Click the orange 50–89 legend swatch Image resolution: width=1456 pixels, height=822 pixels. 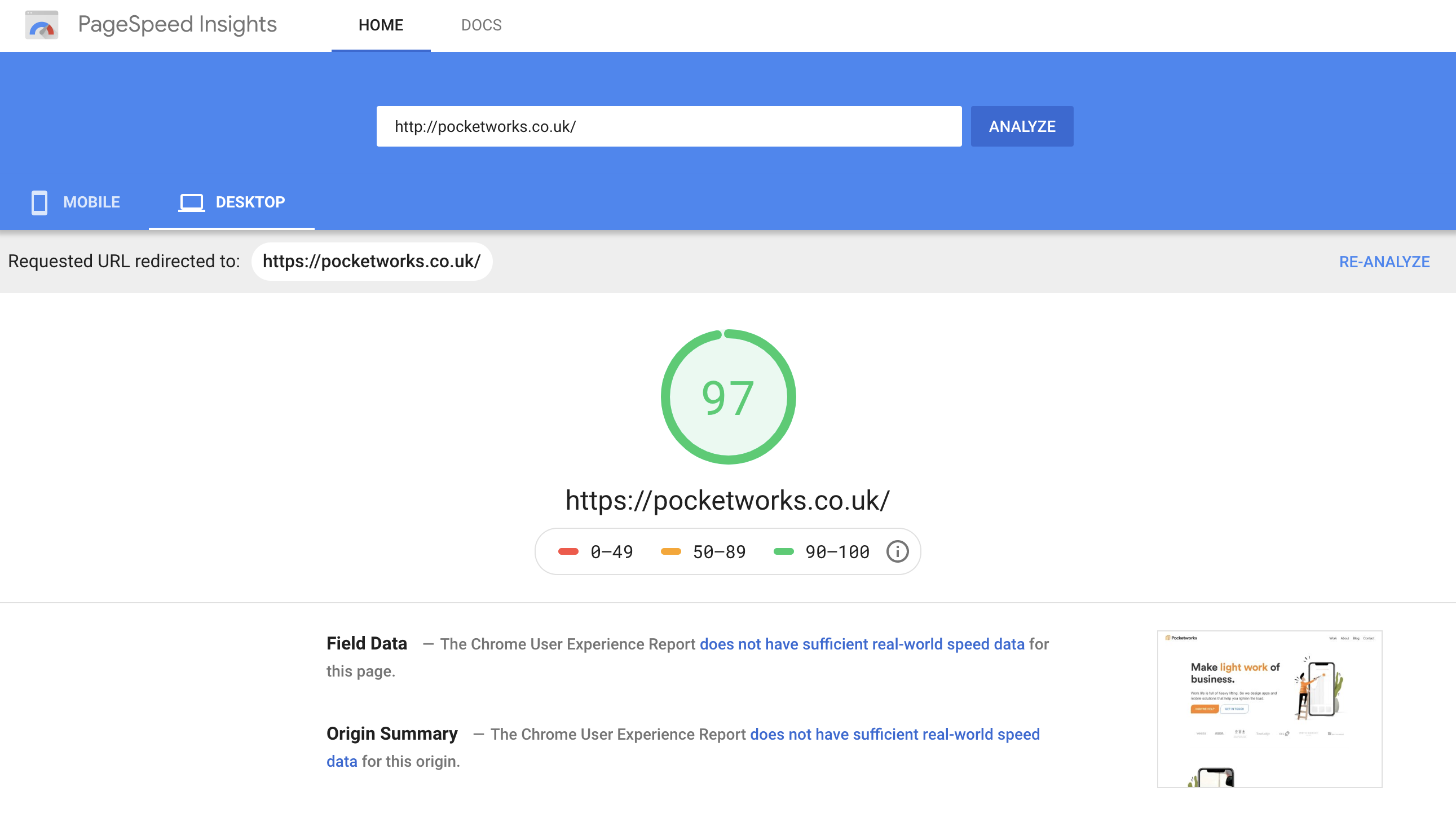coord(670,552)
